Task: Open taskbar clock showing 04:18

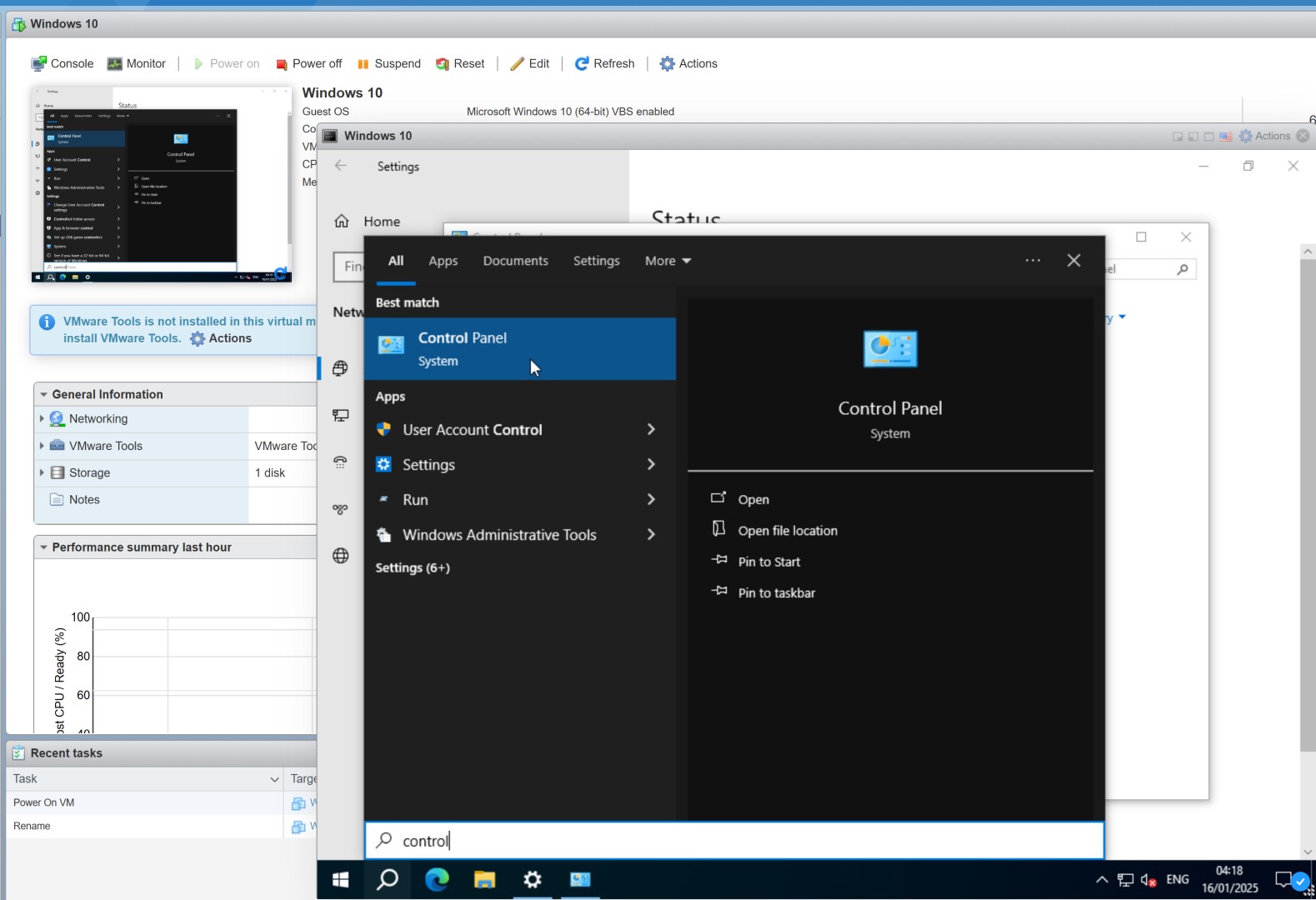Action: click(x=1229, y=880)
